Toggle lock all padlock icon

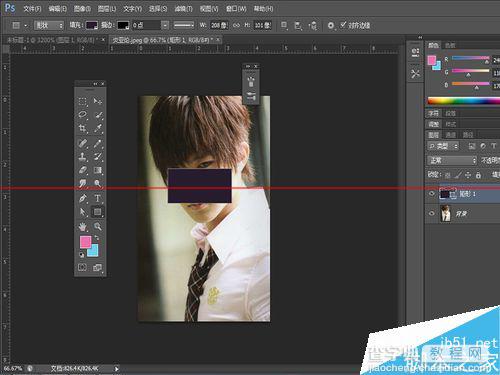pyautogui.click(x=478, y=175)
